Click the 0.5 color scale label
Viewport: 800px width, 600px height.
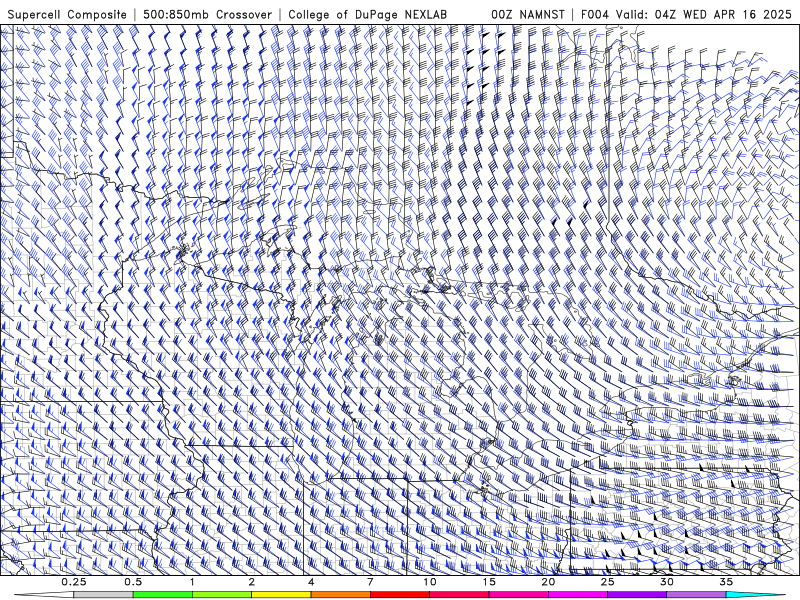click(133, 582)
